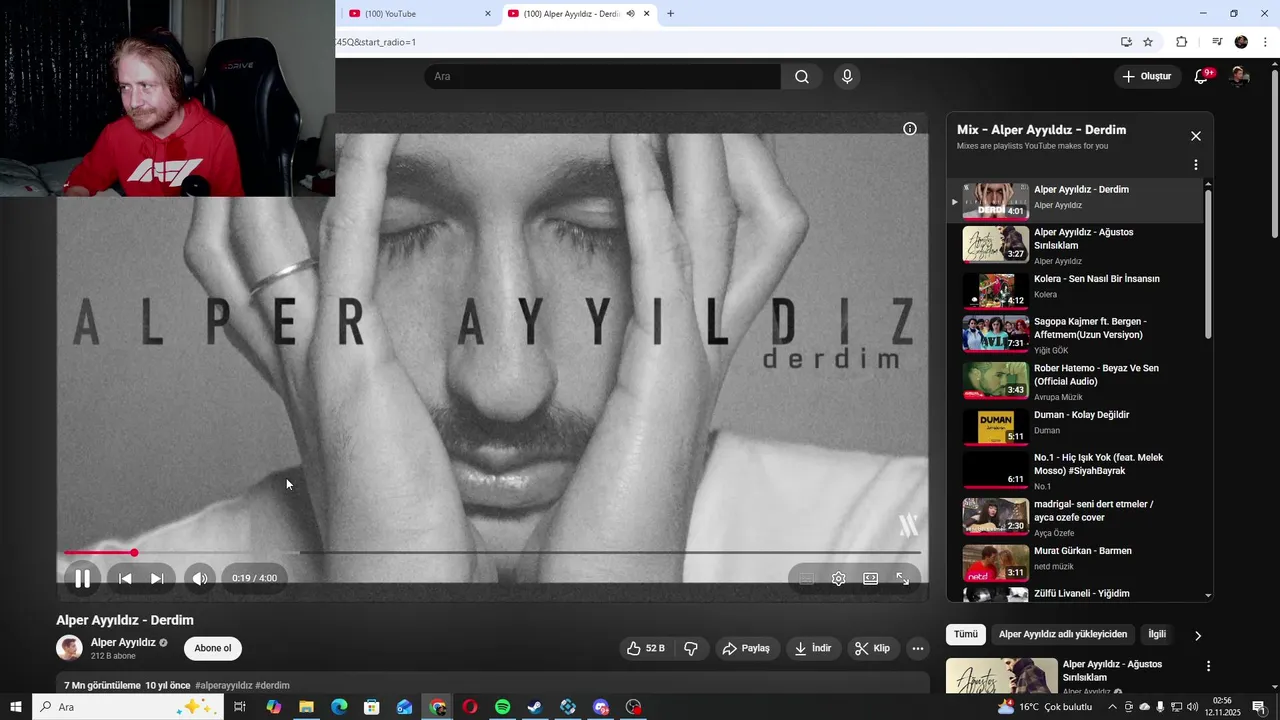Pause the playing video
The image size is (1280, 720).
83,578
